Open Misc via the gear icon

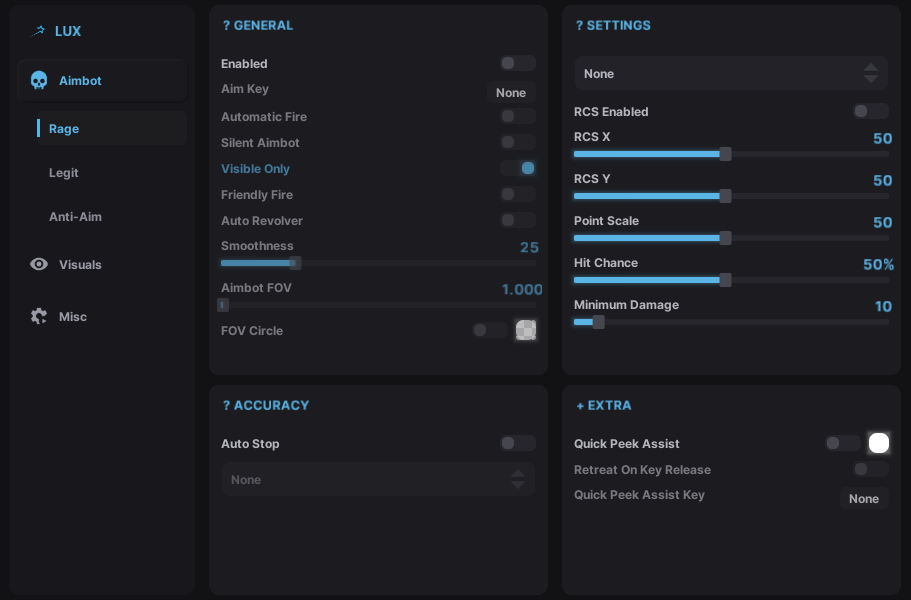point(39,317)
